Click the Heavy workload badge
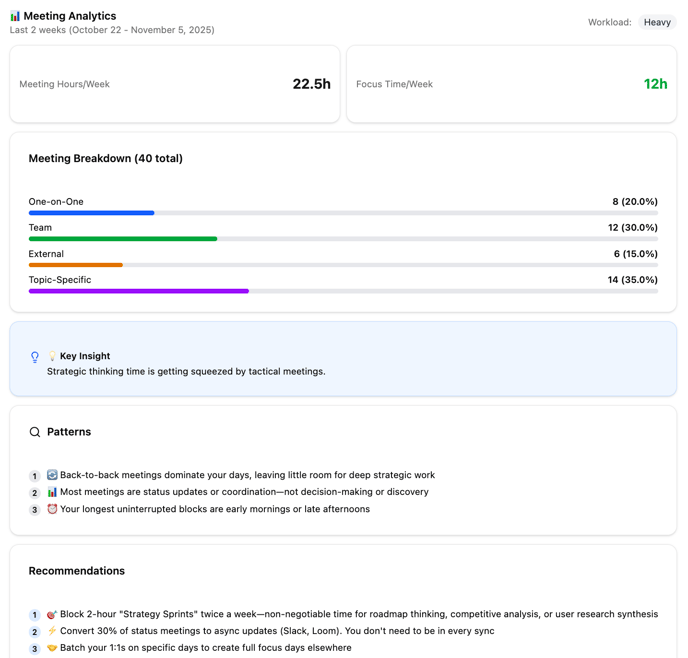The width and height of the screenshot is (688, 658). pos(657,22)
